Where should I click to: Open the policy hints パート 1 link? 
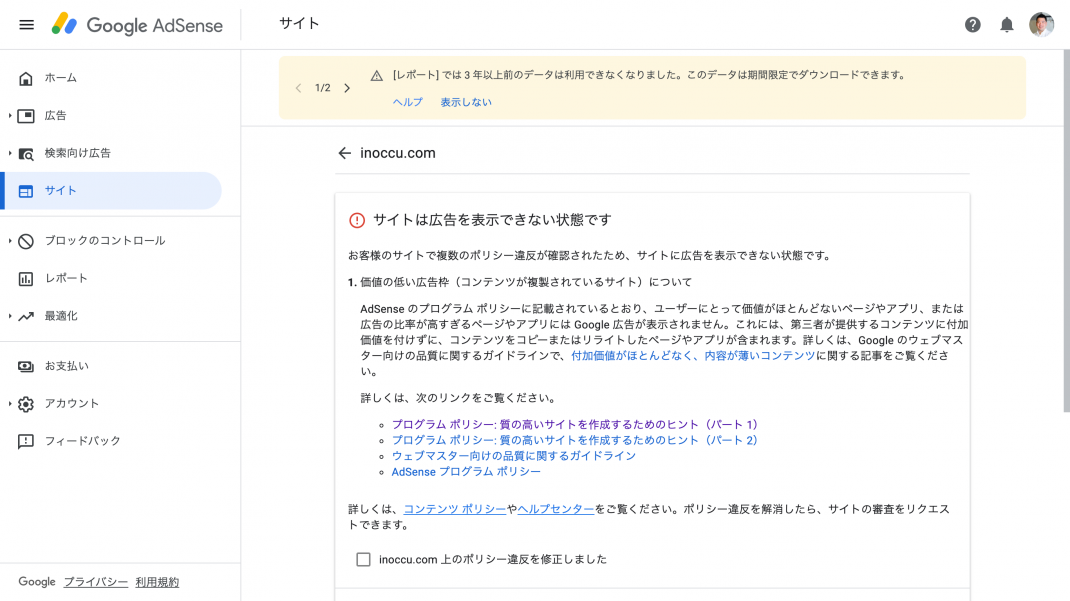pos(575,425)
